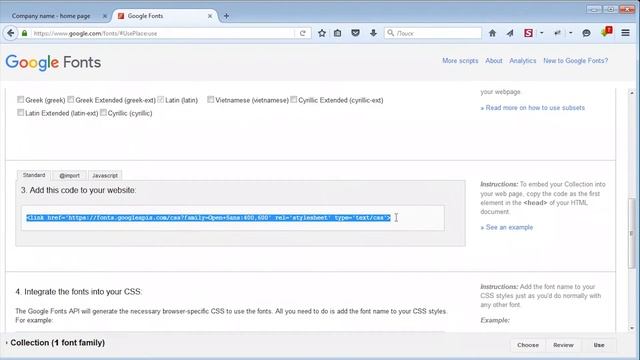
Task: Open the Analytics link
Action: tap(522, 61)
